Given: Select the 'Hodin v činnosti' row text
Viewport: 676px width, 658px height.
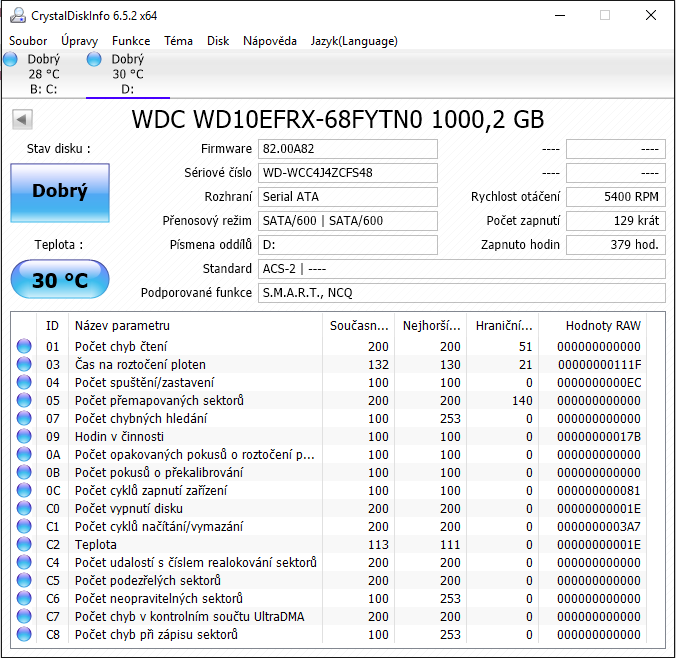Looking at the screenshot, I should pyautogui.click(x=119, y=437).
